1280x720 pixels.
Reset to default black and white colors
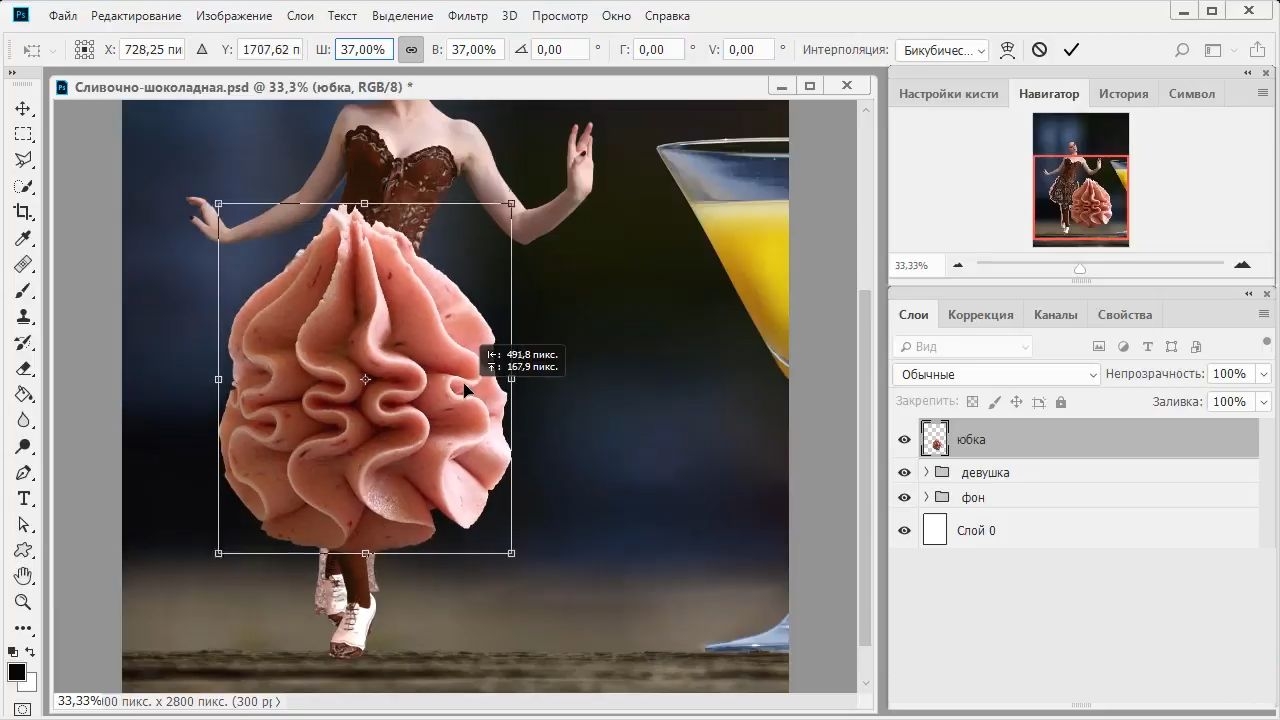tap(14, 653)
